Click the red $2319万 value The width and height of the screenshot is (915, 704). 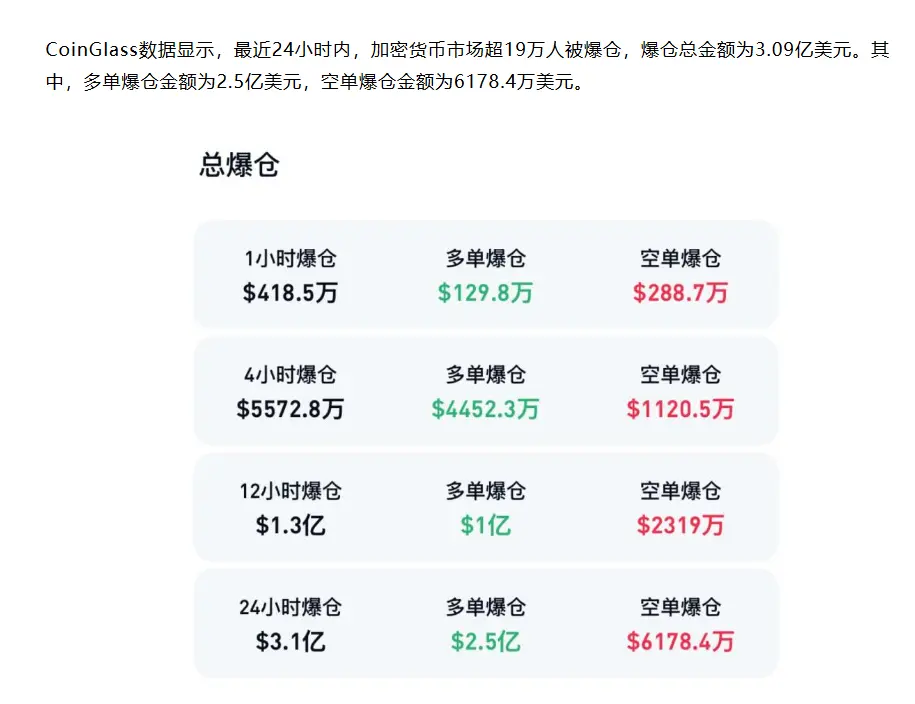(x=680, y=525)
